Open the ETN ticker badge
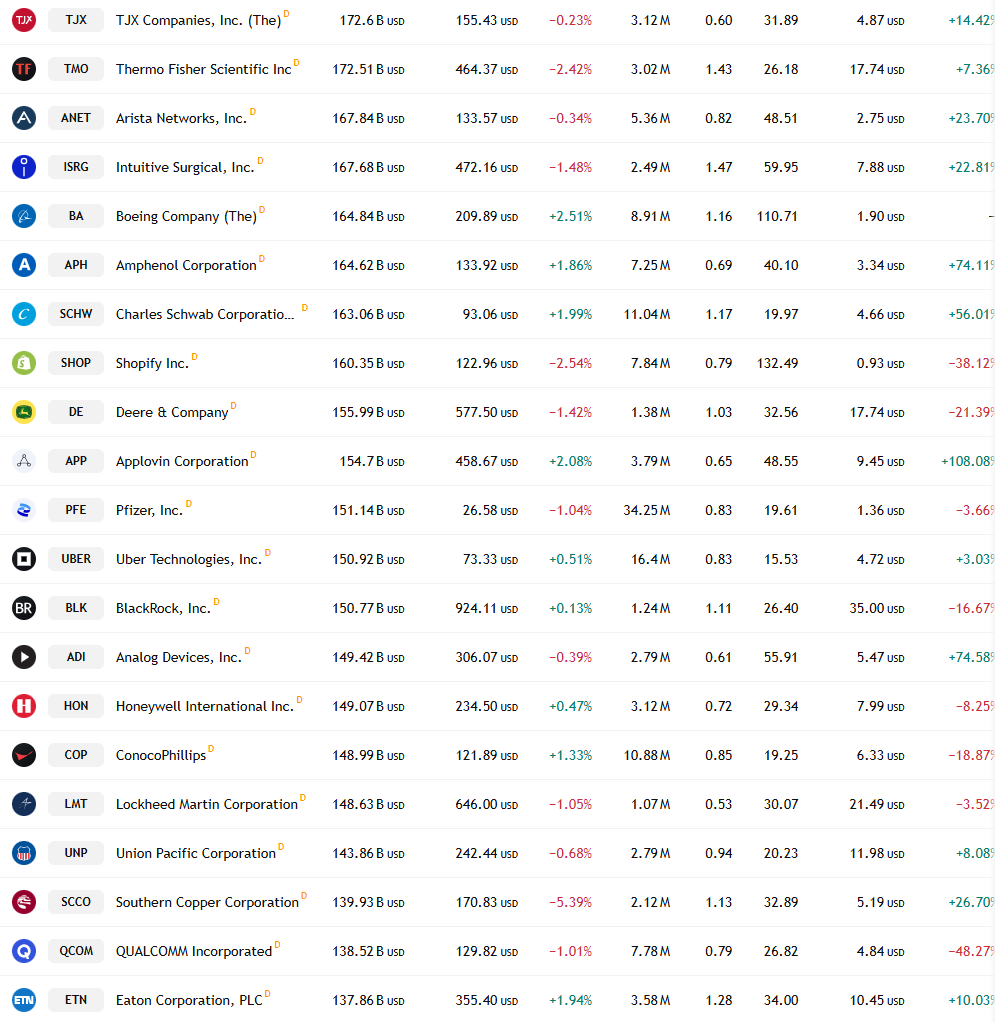Image resolution: width=995 pixels, height=1022 pixels. coord(76,1000)
